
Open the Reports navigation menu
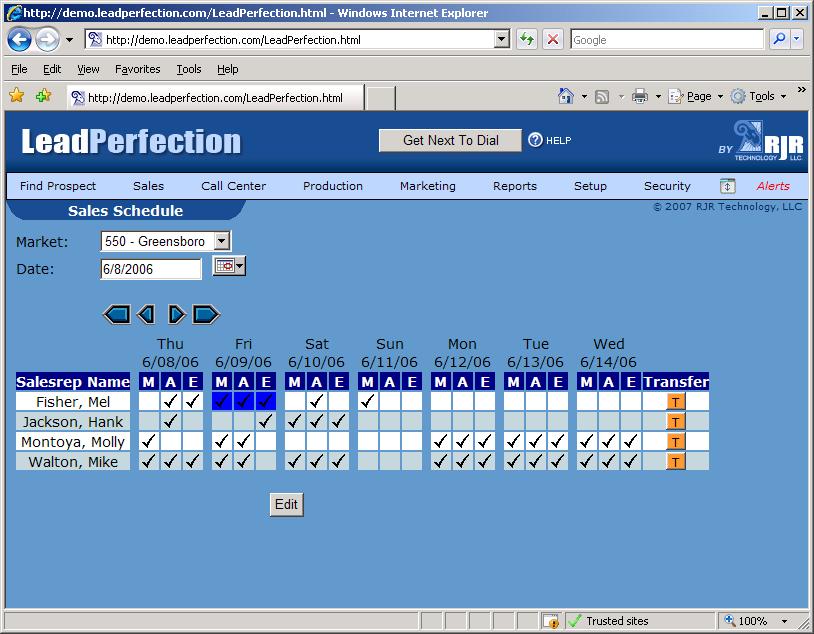tap(515, 186)
